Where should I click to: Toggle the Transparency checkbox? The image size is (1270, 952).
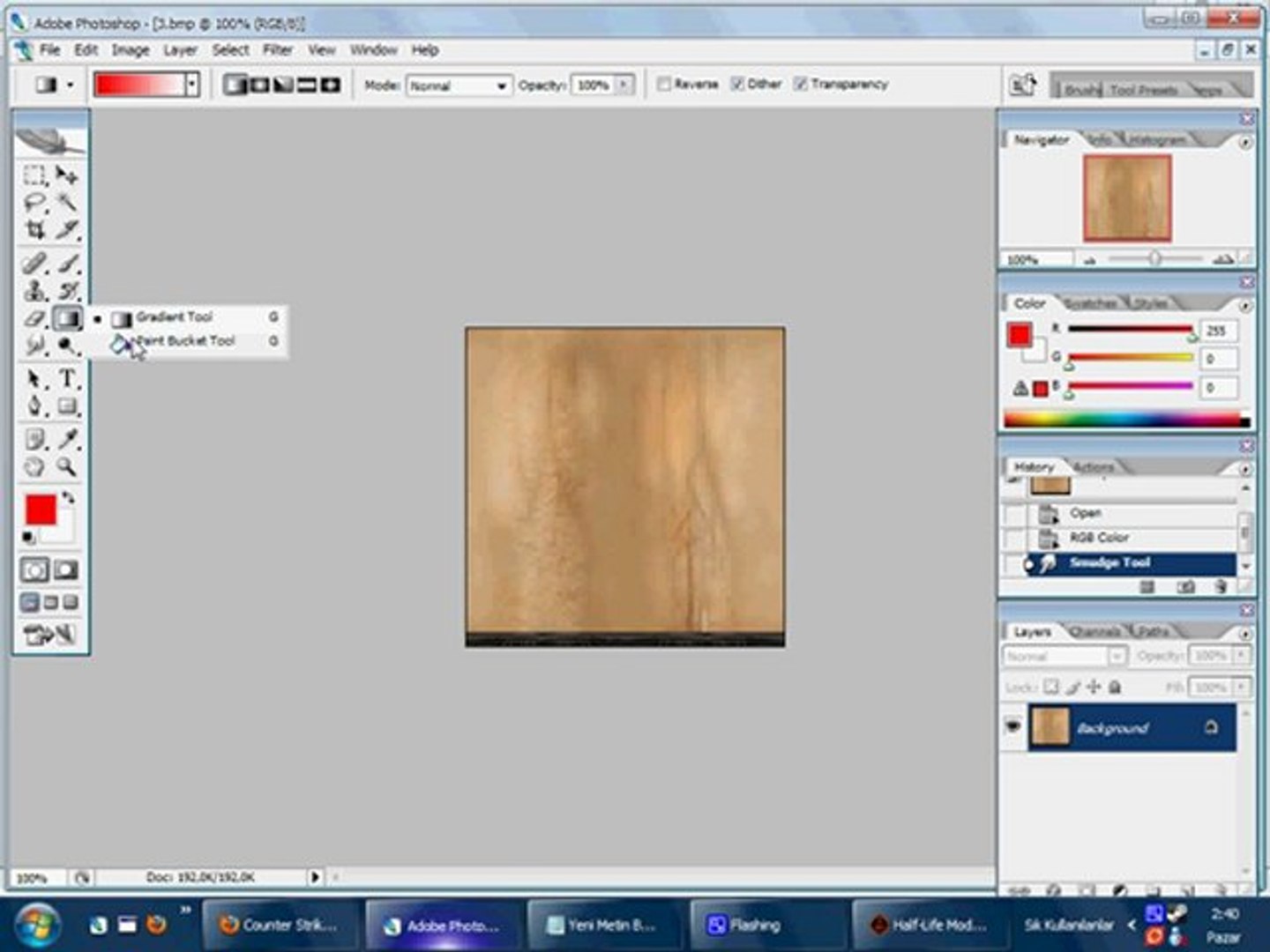click(x=801, y=85)
